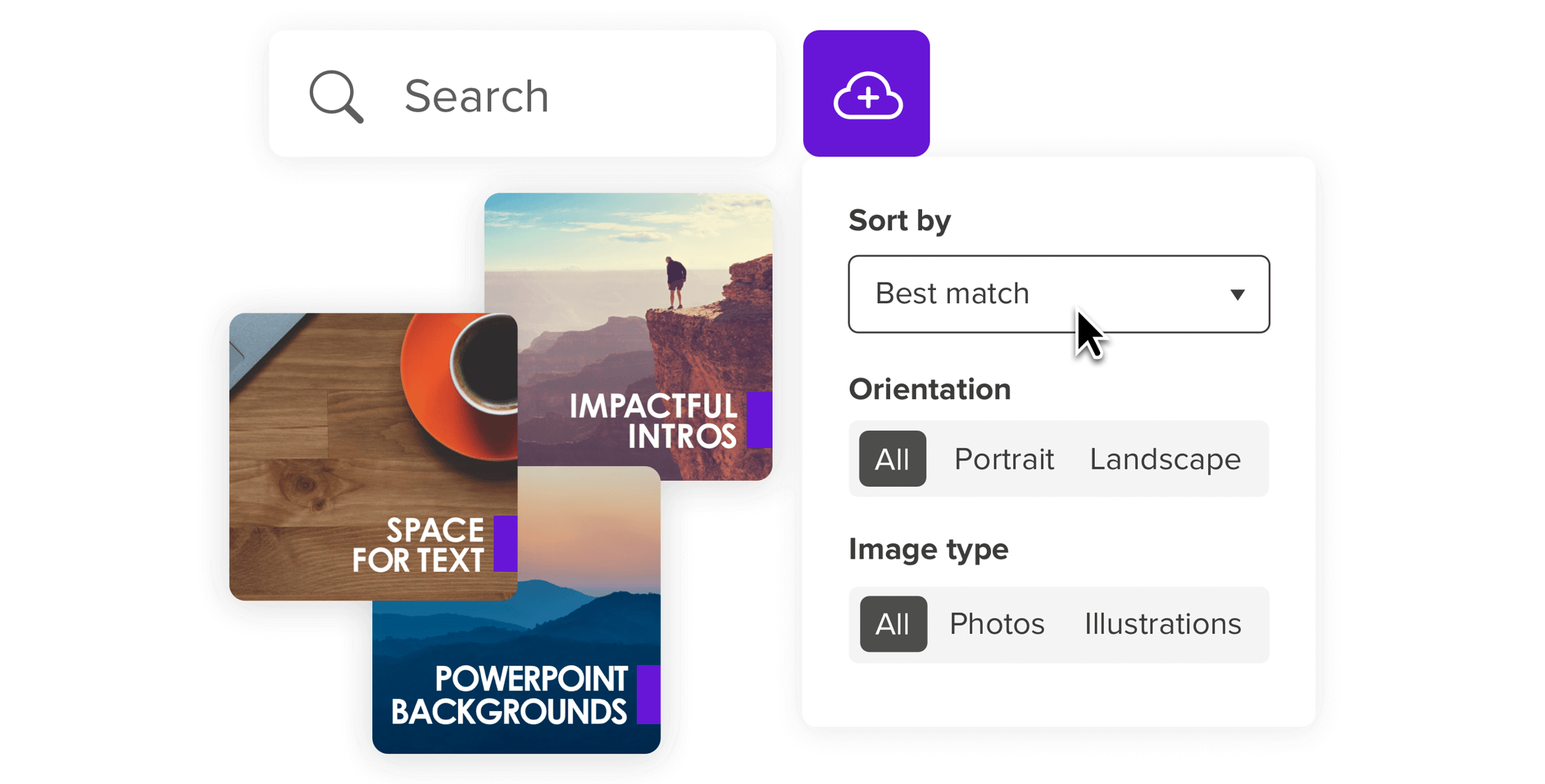Click the magnifying glass search icon
1545x784 pixels.
337,95
